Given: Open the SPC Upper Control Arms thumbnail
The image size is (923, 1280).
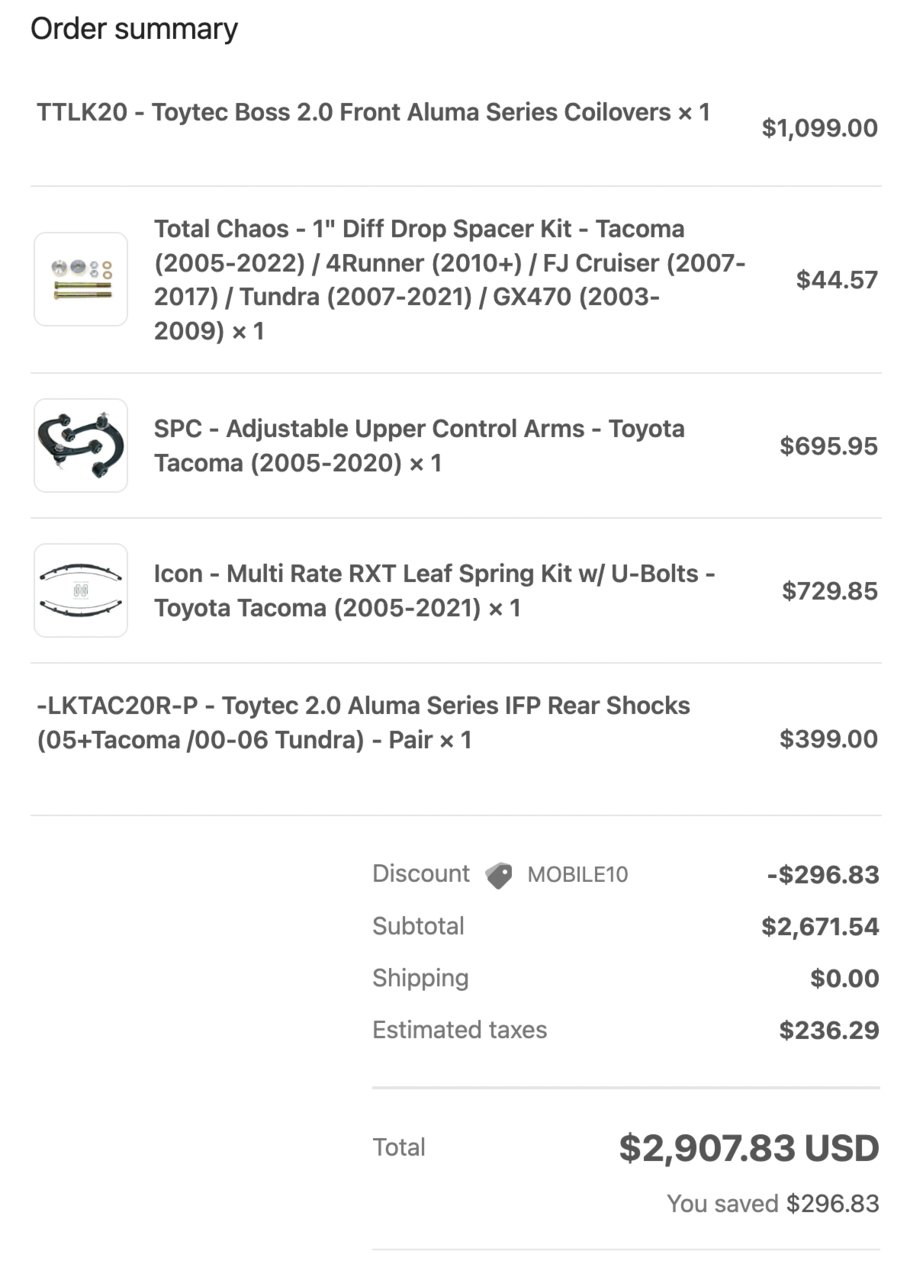Looking at the screenshot, I should point(81,445).
